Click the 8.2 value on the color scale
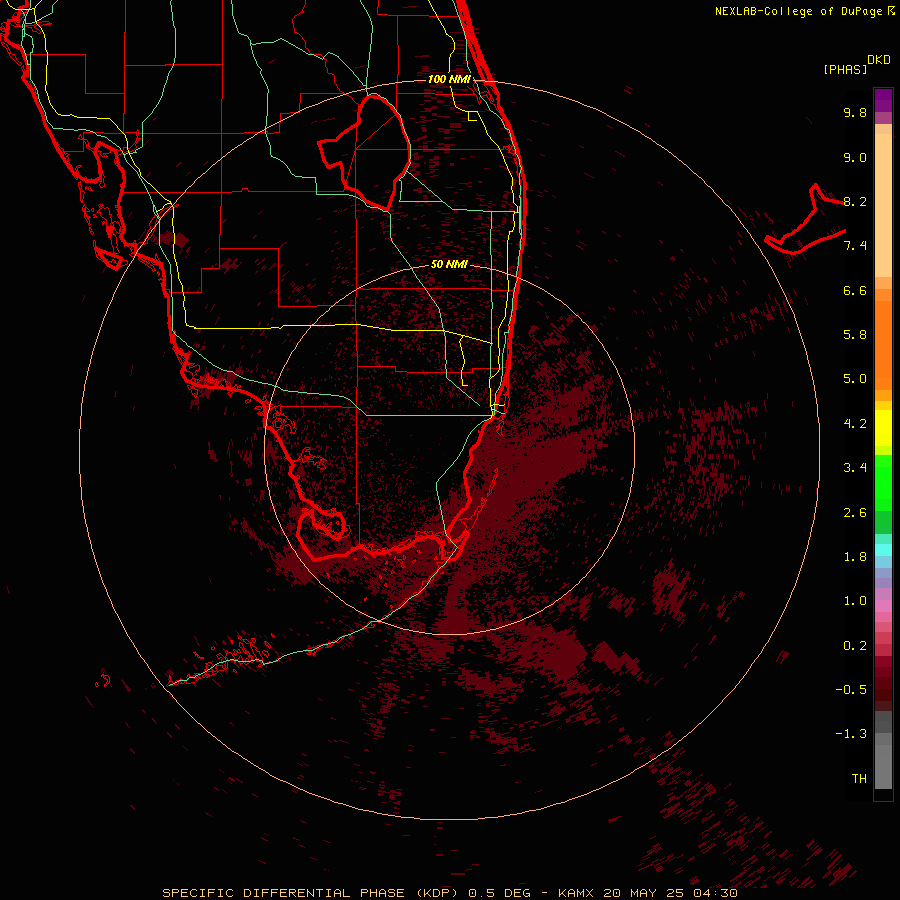900x900 pixels. (x=855, y=201)
